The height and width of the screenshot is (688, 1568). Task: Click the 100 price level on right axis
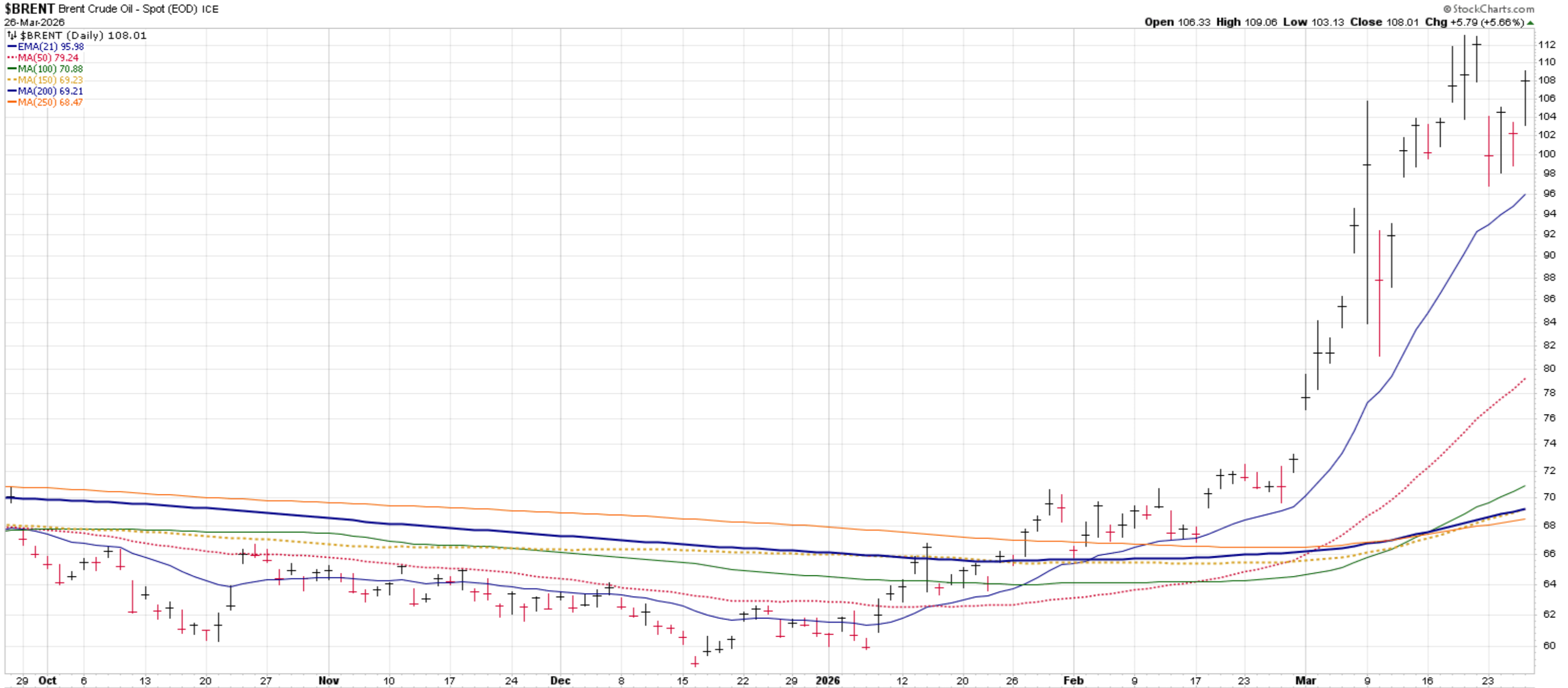click(x=1547, y=154)
